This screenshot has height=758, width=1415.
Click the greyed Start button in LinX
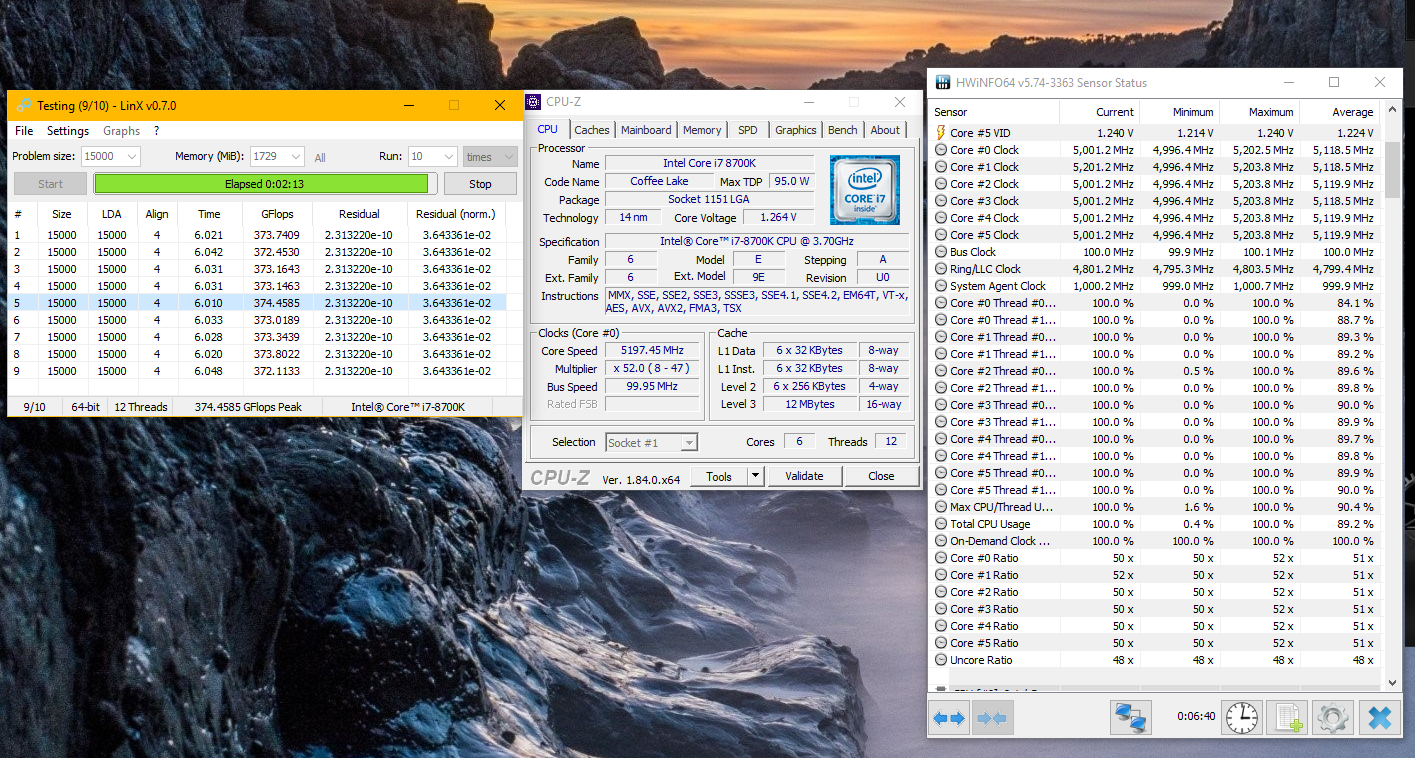pos(50,184)
